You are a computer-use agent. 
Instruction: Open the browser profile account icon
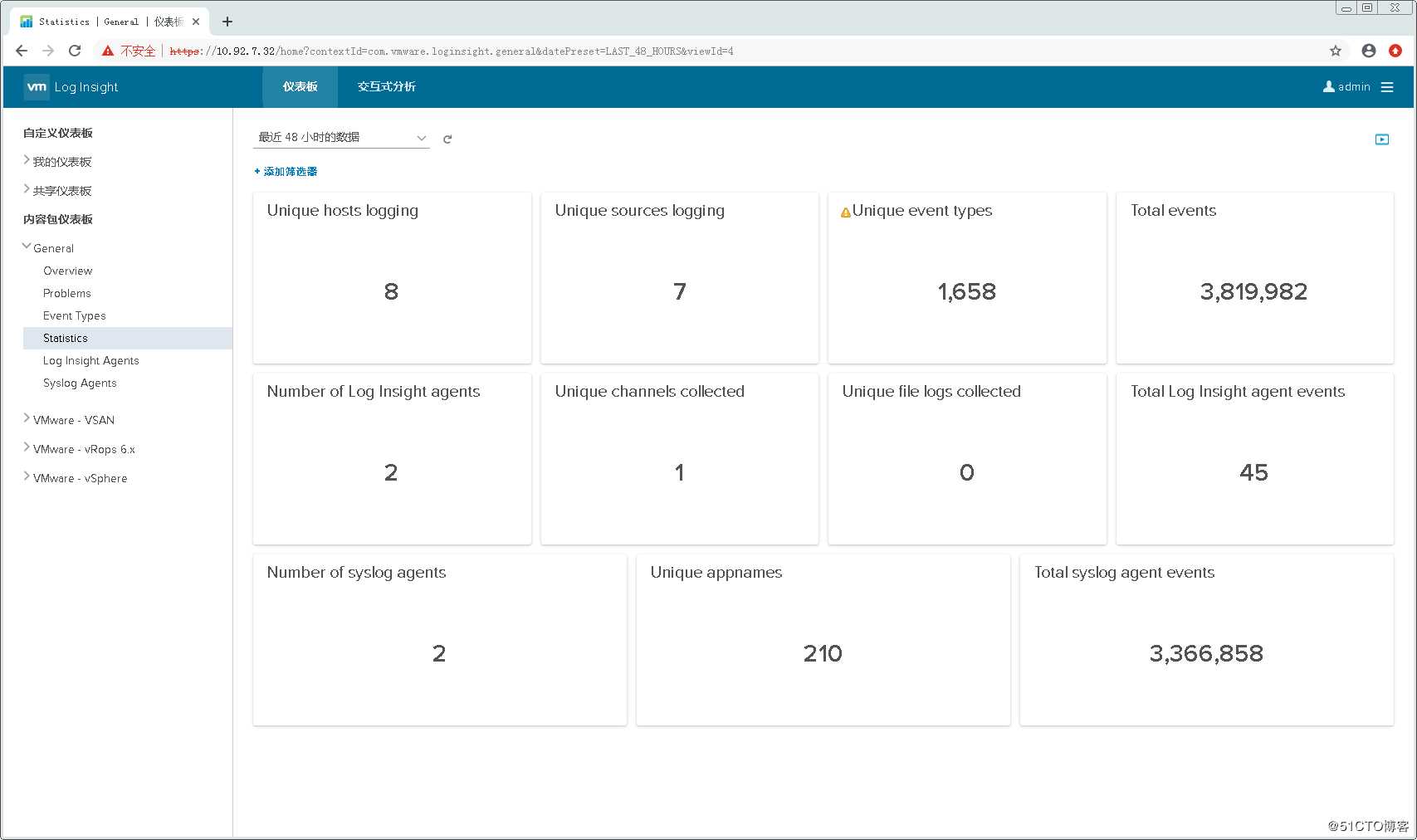pyautogui.click(x=1369, y=51)
